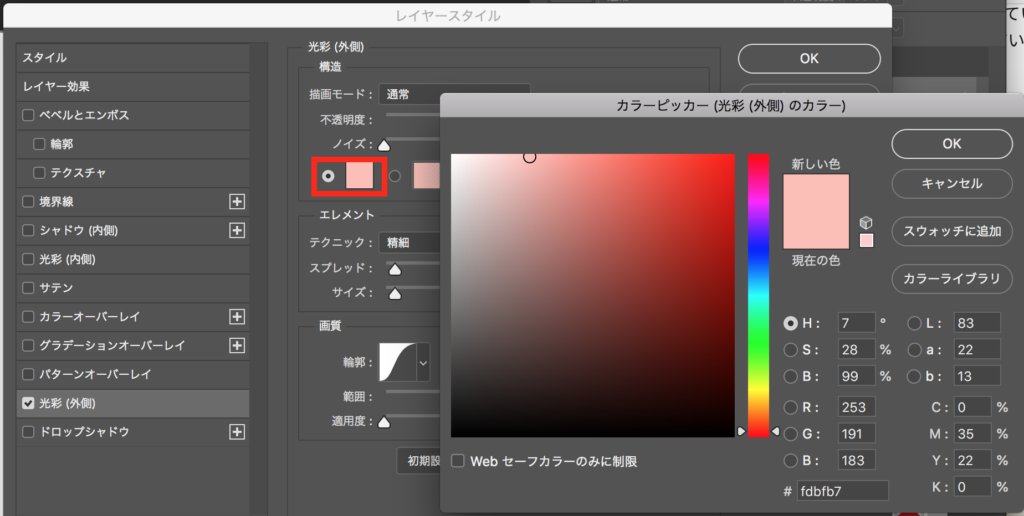Image resolution: width=1024 pixels, height=516 pixels.
Task: Select the HSB brightness B radio button
Action: (x=791, y=376)
